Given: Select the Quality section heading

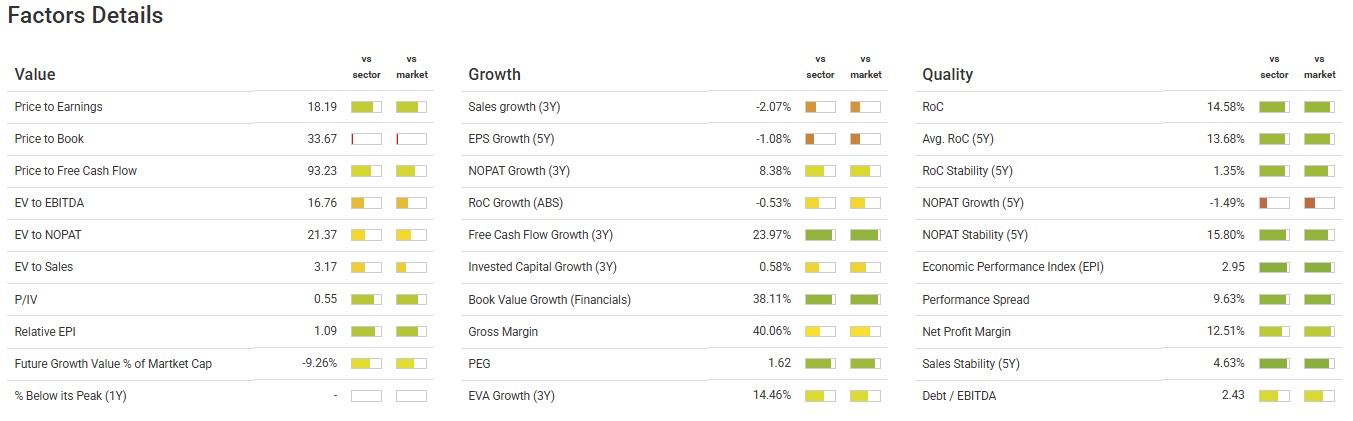Looking at the screenshot, I should point(947,74).
